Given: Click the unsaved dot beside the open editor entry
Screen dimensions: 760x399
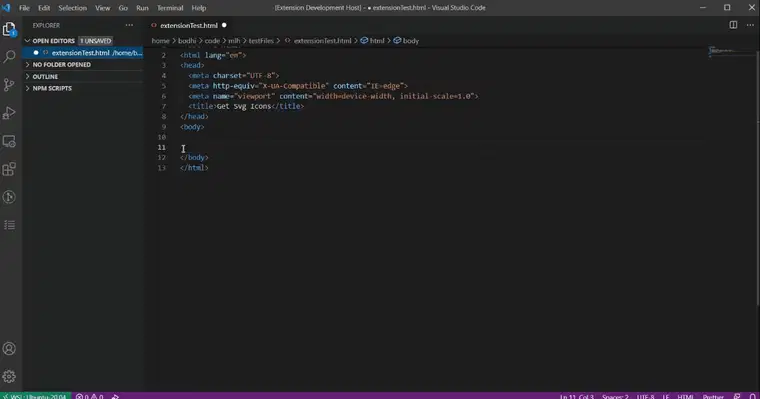Looking at the screenshot, I should click(36, 53).
